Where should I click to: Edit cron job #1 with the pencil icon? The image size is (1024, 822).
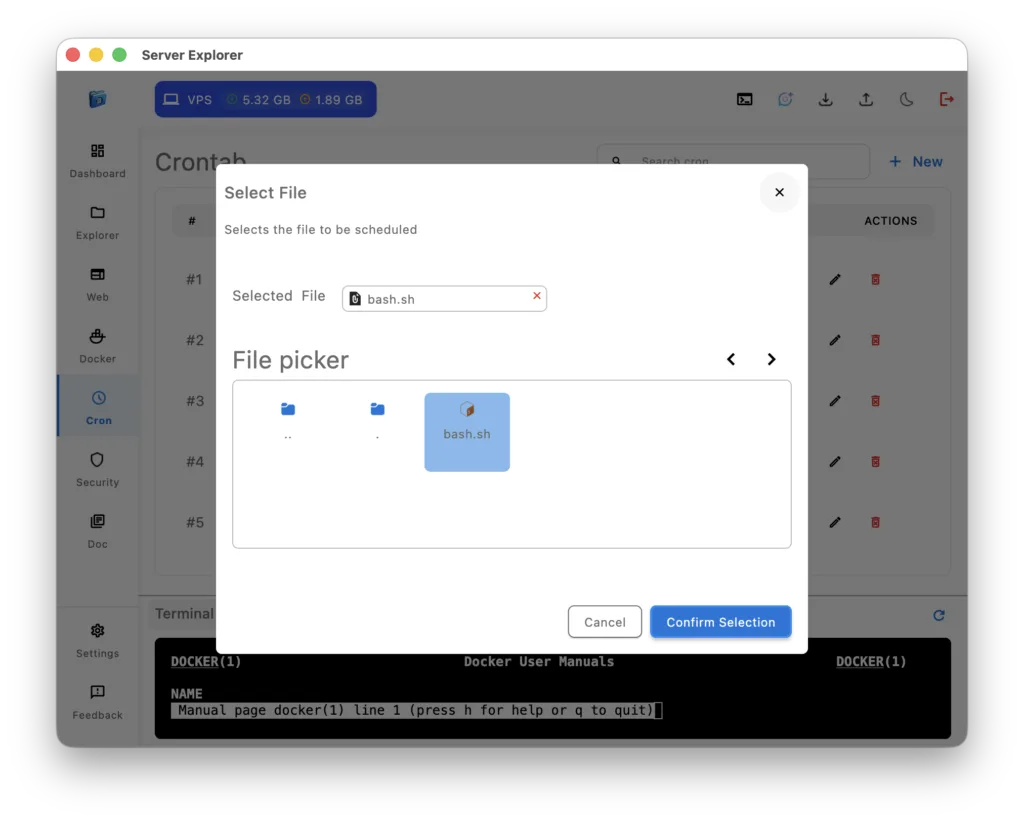[x=835, y=279]
